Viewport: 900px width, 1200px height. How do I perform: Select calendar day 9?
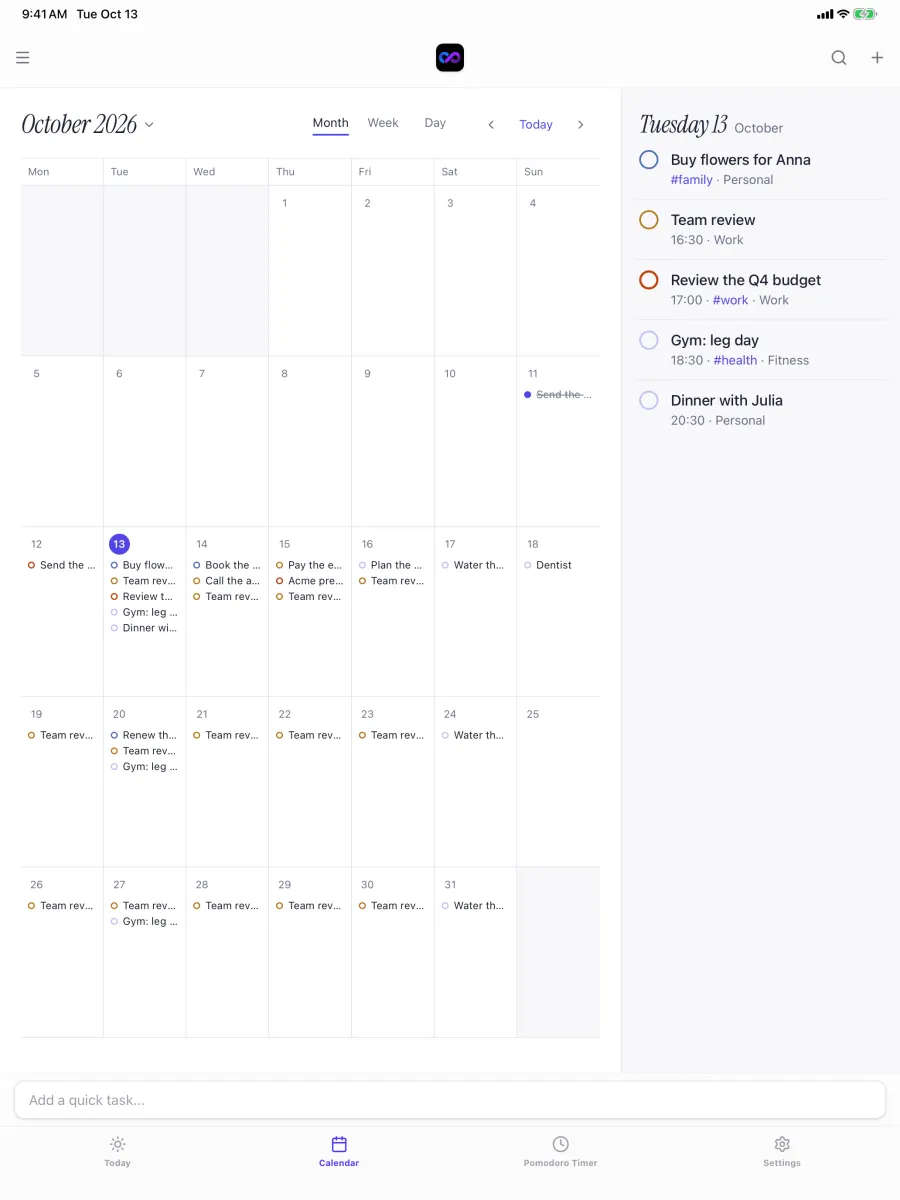(367, 374)
